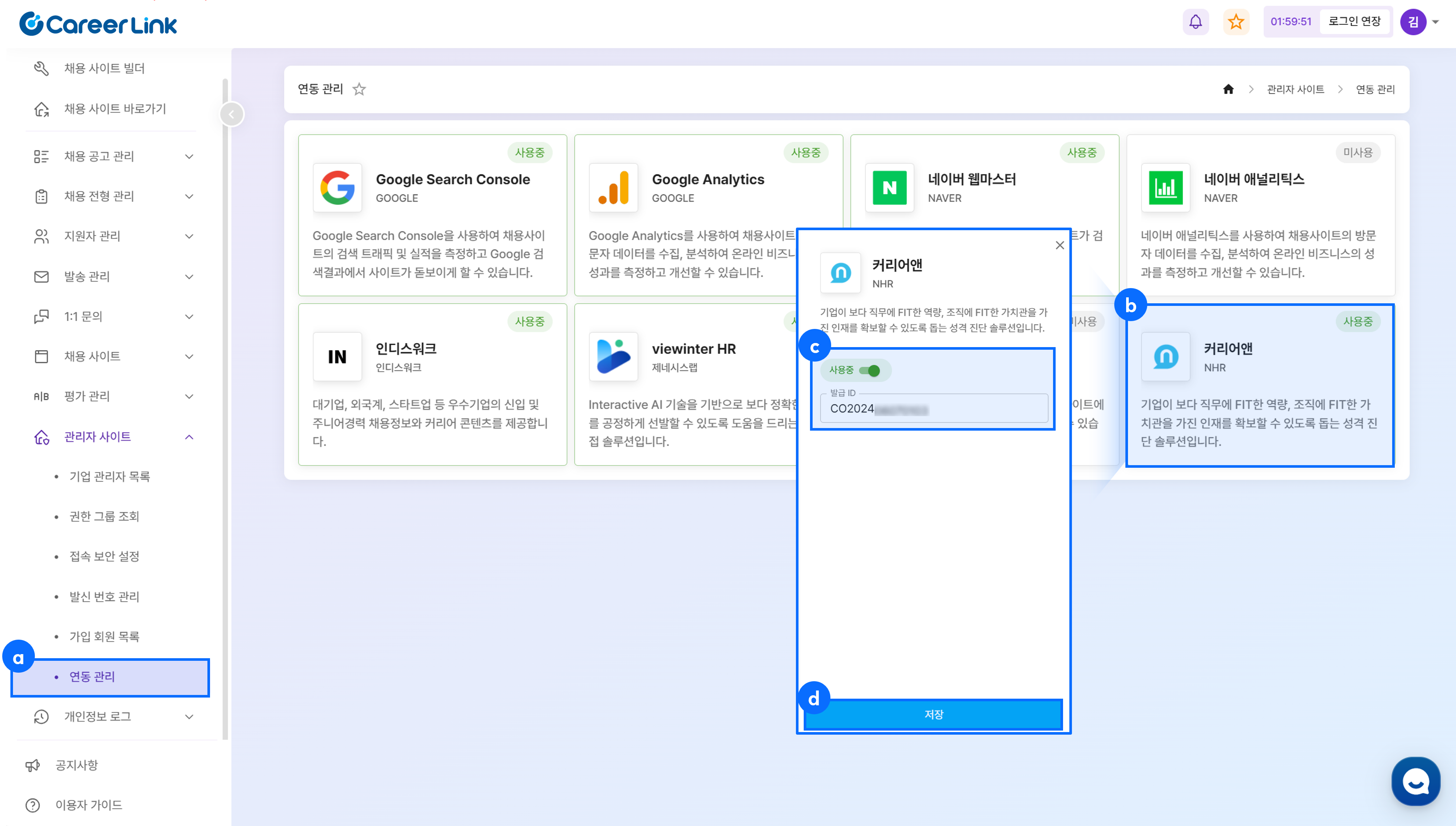Click the 지원자 관리 people icon

[x=42, y=236]
